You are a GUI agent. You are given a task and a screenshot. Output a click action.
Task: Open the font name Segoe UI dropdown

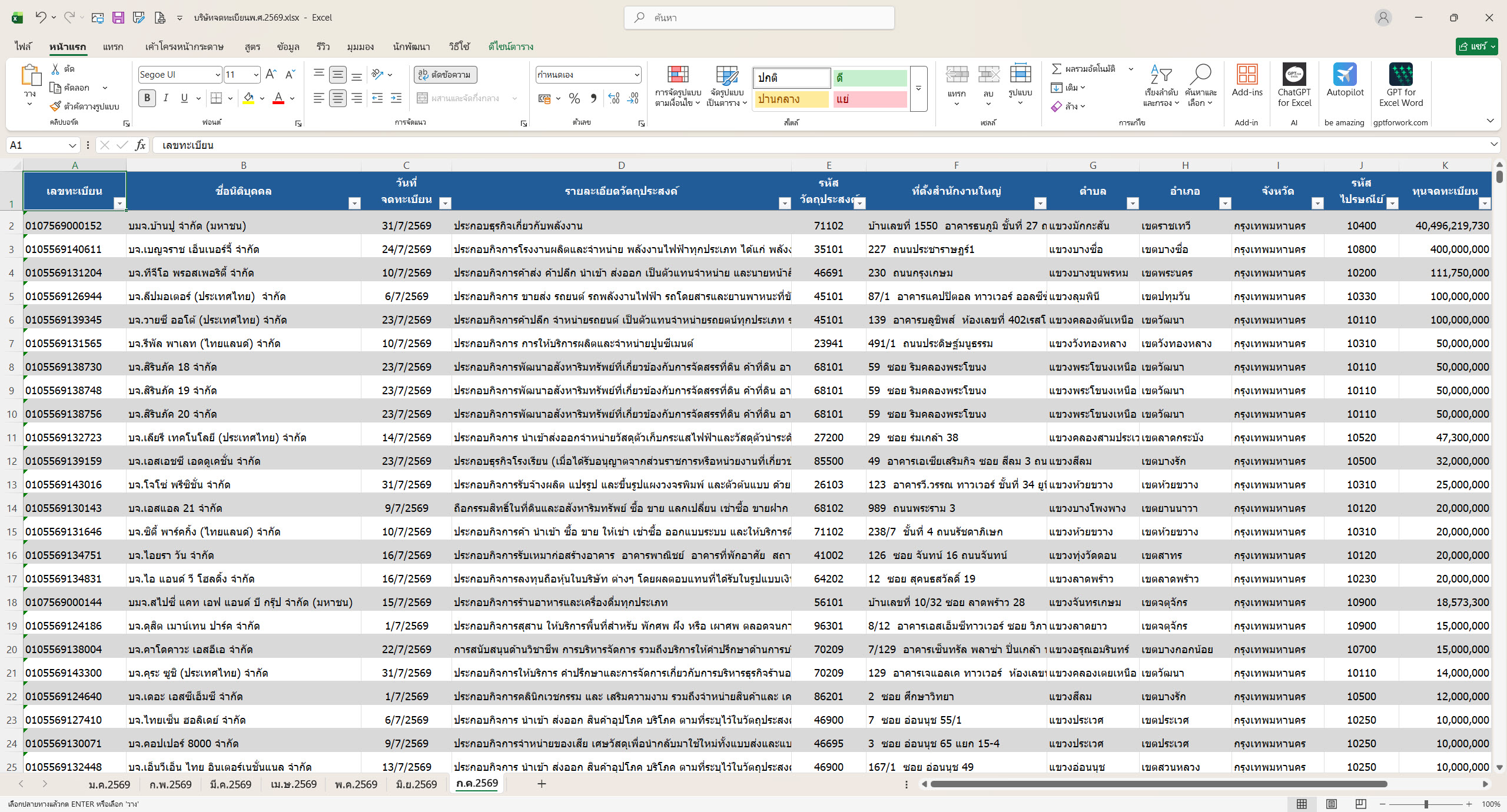pyautogui.click(x=218, y=75)
